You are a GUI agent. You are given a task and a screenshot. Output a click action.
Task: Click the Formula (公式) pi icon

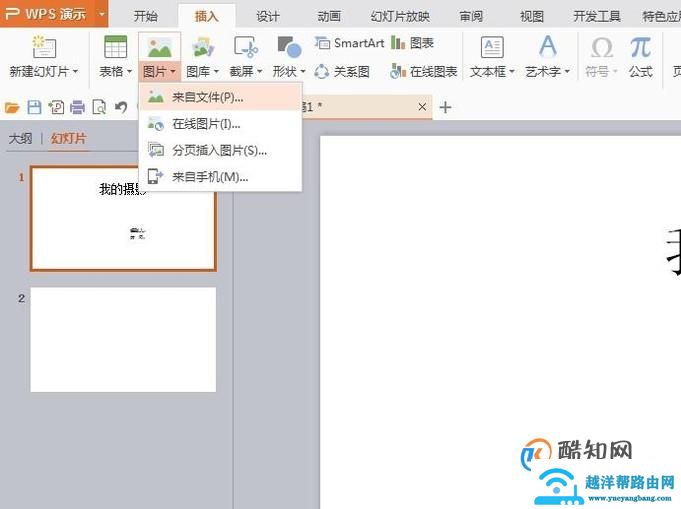[x=640, y=47]
